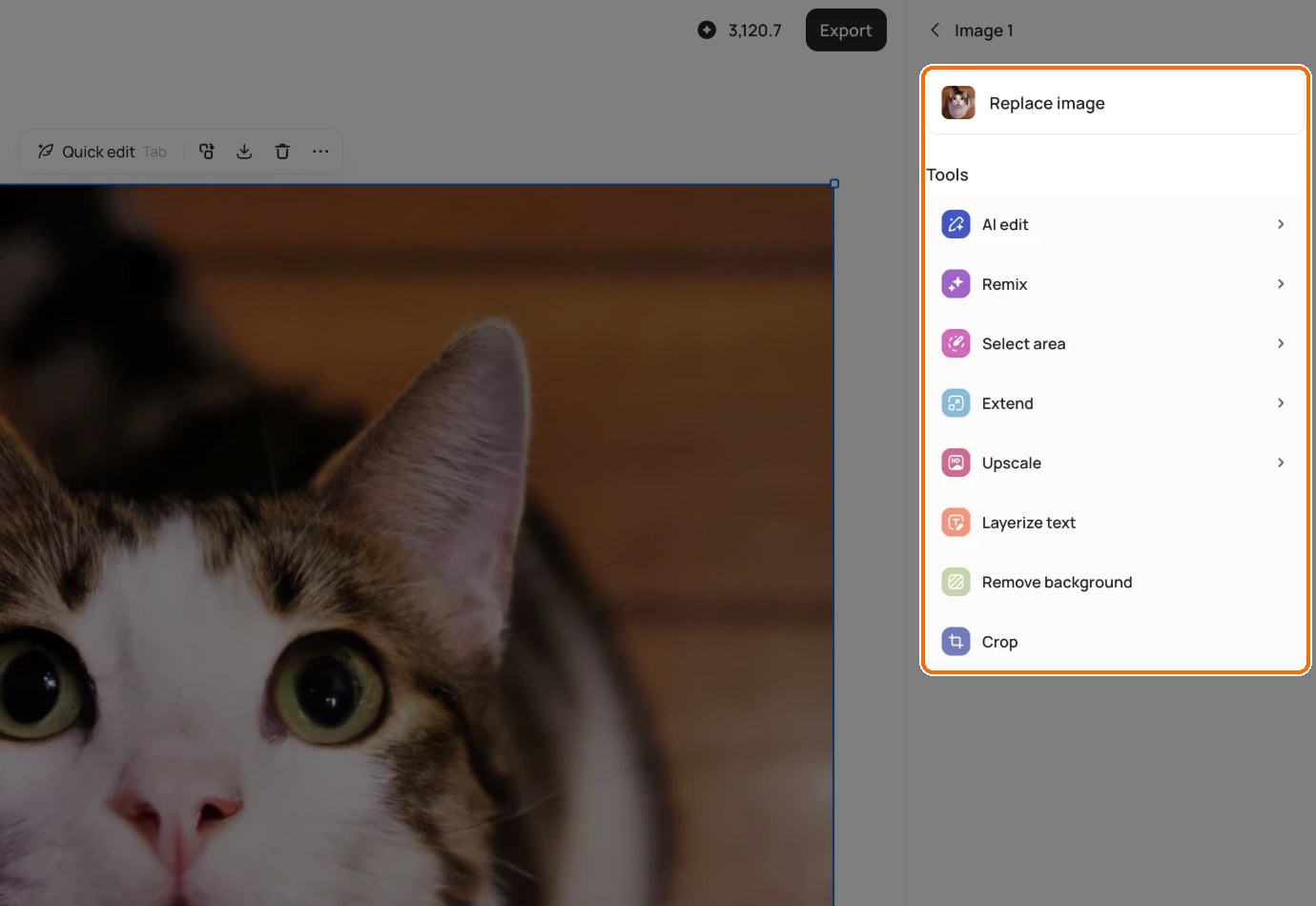Click the Image 1 panel title
Image resolution: width=1316 pixels, height=906 pixels.
tap(983, 31)
